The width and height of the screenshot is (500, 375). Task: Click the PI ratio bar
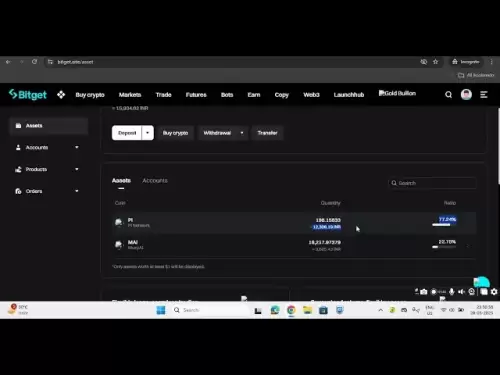click(x=444, y=225)
